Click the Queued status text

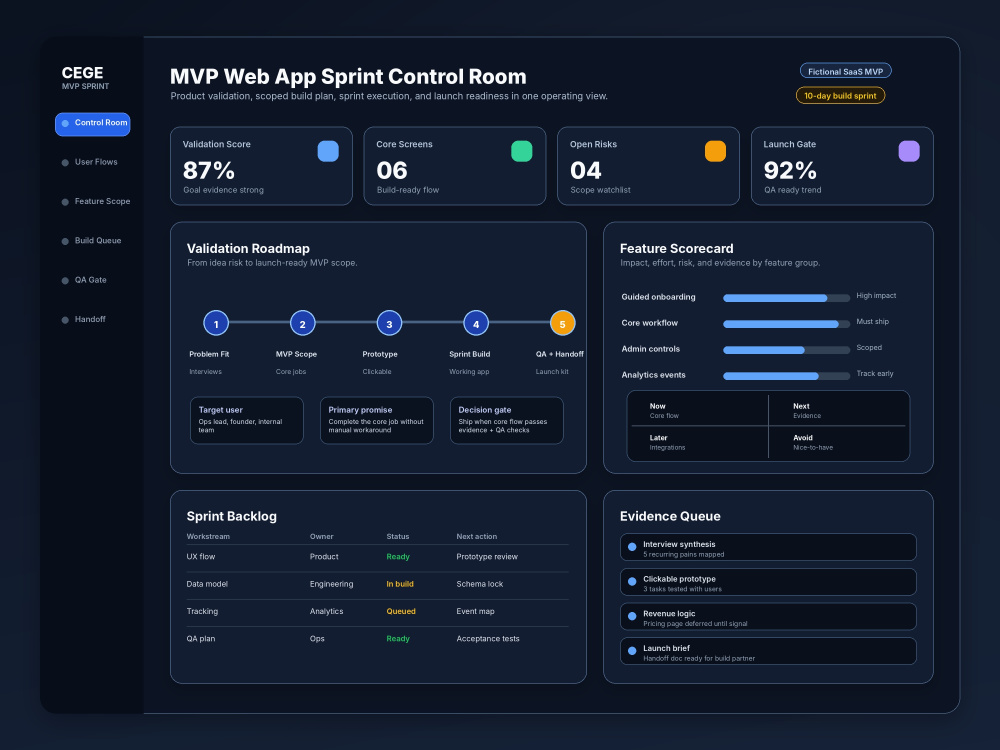[x=401, y=612]
